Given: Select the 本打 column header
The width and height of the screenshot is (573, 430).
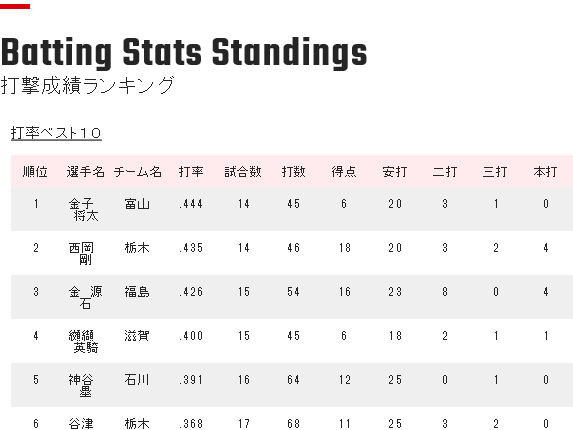Looking at the screenshot, I should coord(545,172).
